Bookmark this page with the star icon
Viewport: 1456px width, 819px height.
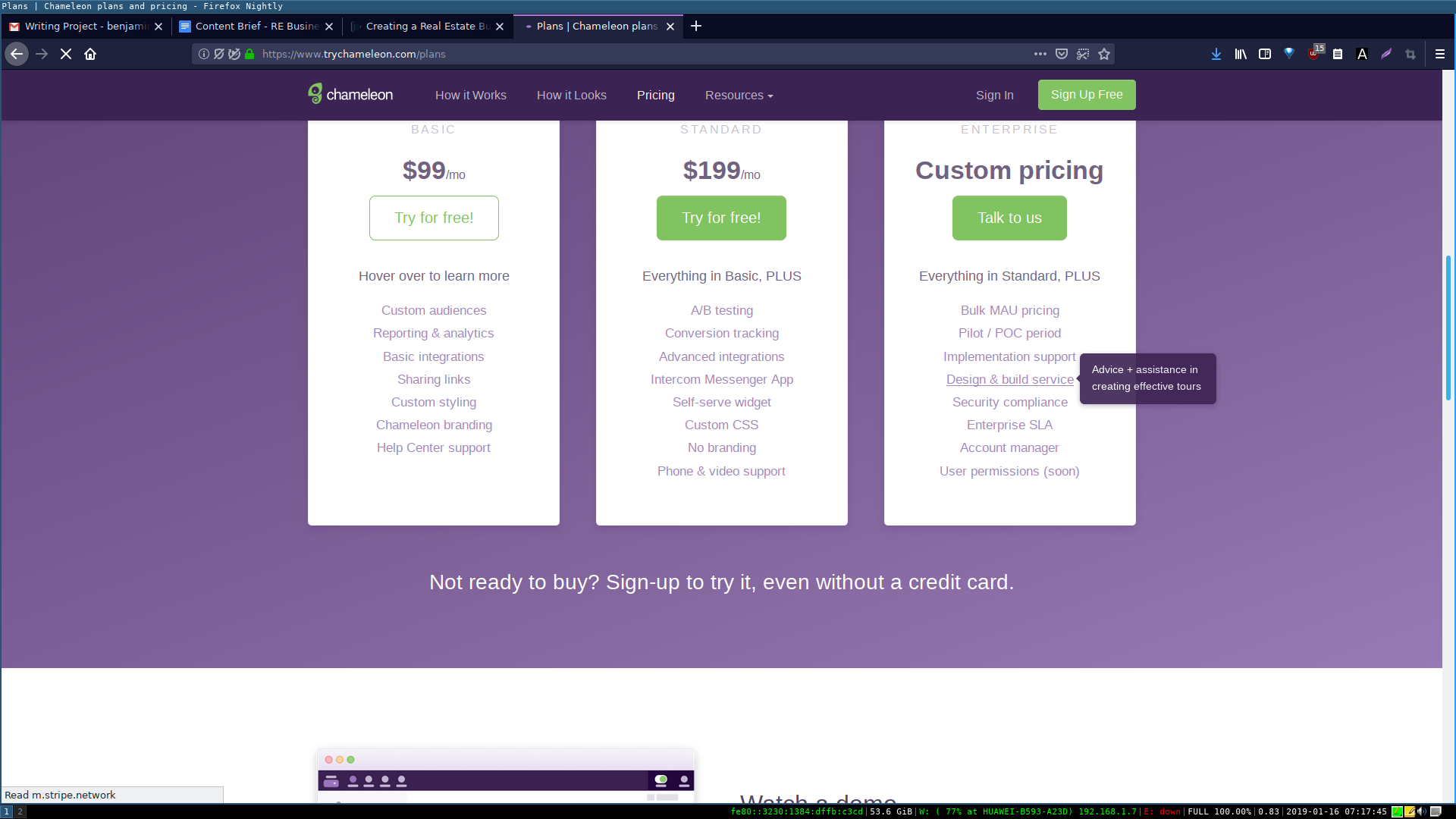pos(1104,54)
